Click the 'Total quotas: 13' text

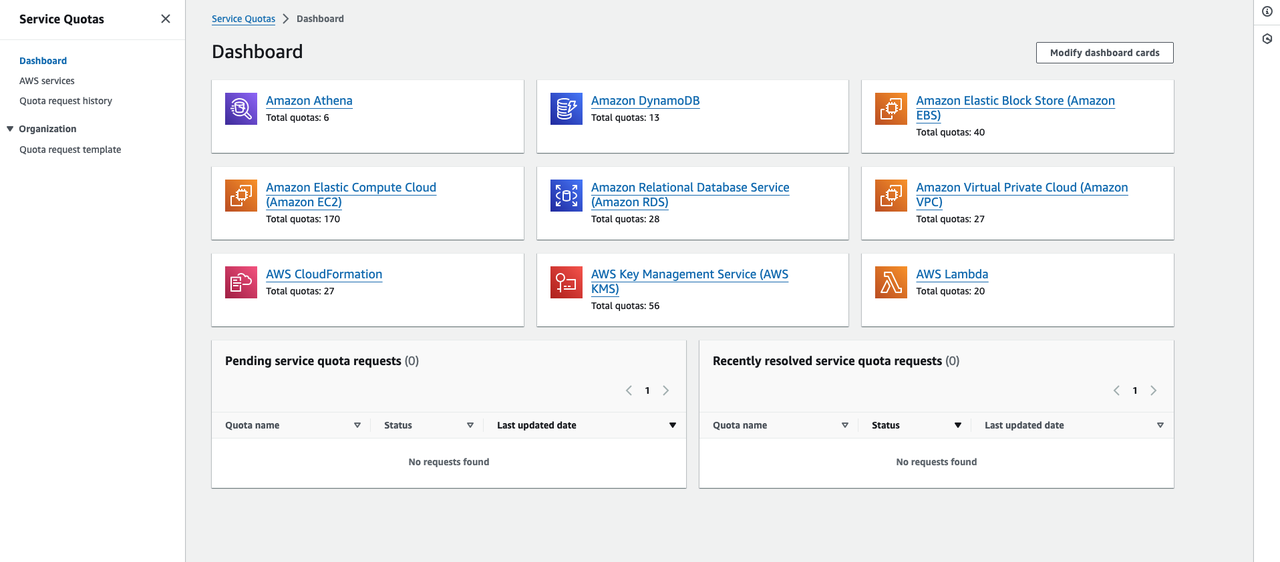click(625, 118)
